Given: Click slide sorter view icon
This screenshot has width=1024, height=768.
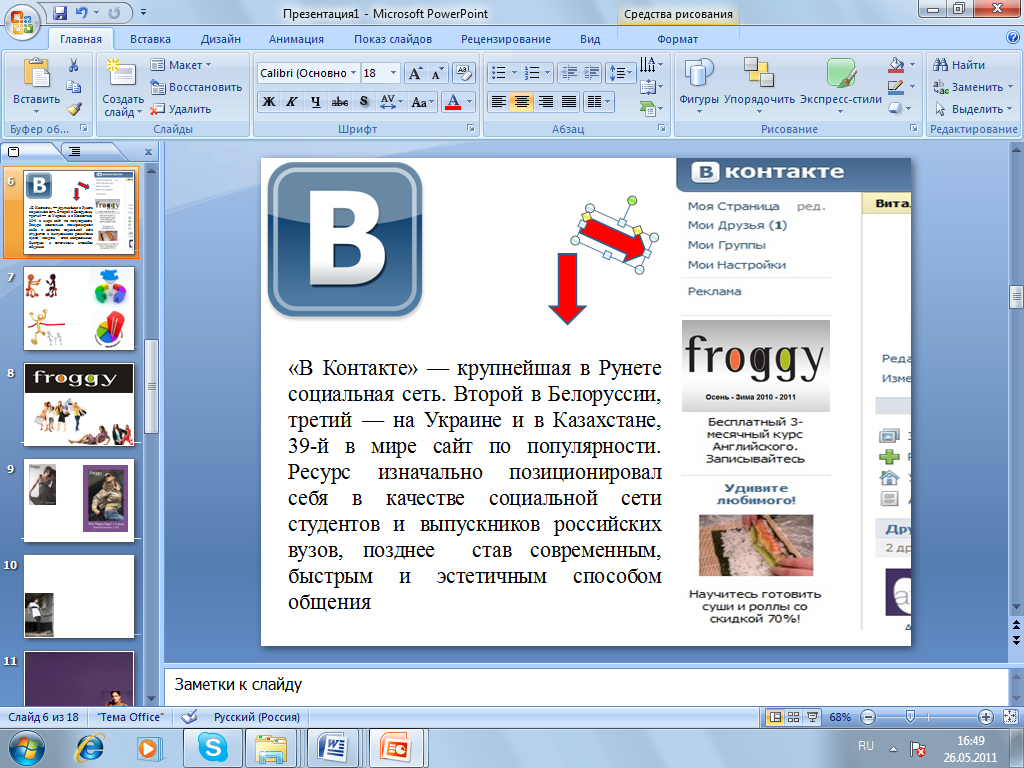Looking at the screenshot, I should [793, 717].
